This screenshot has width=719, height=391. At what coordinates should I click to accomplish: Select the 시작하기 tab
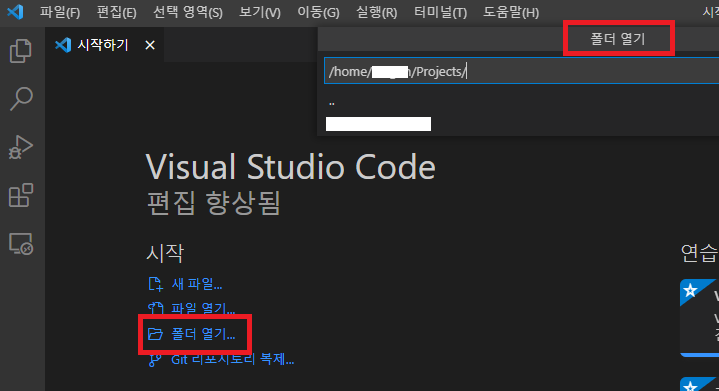(x=104, y=45)
